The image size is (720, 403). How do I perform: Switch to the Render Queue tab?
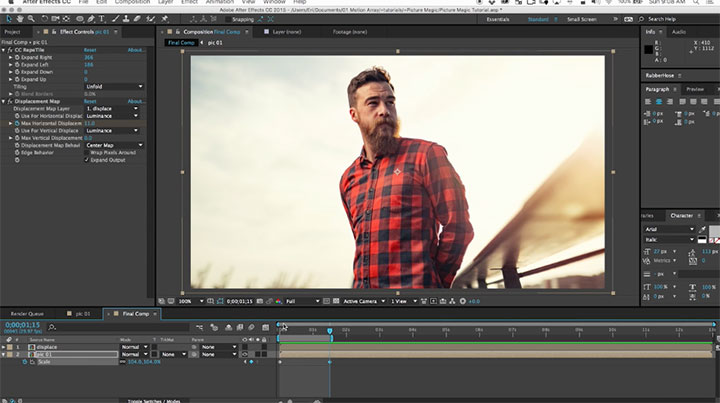(x=27, y=314)
